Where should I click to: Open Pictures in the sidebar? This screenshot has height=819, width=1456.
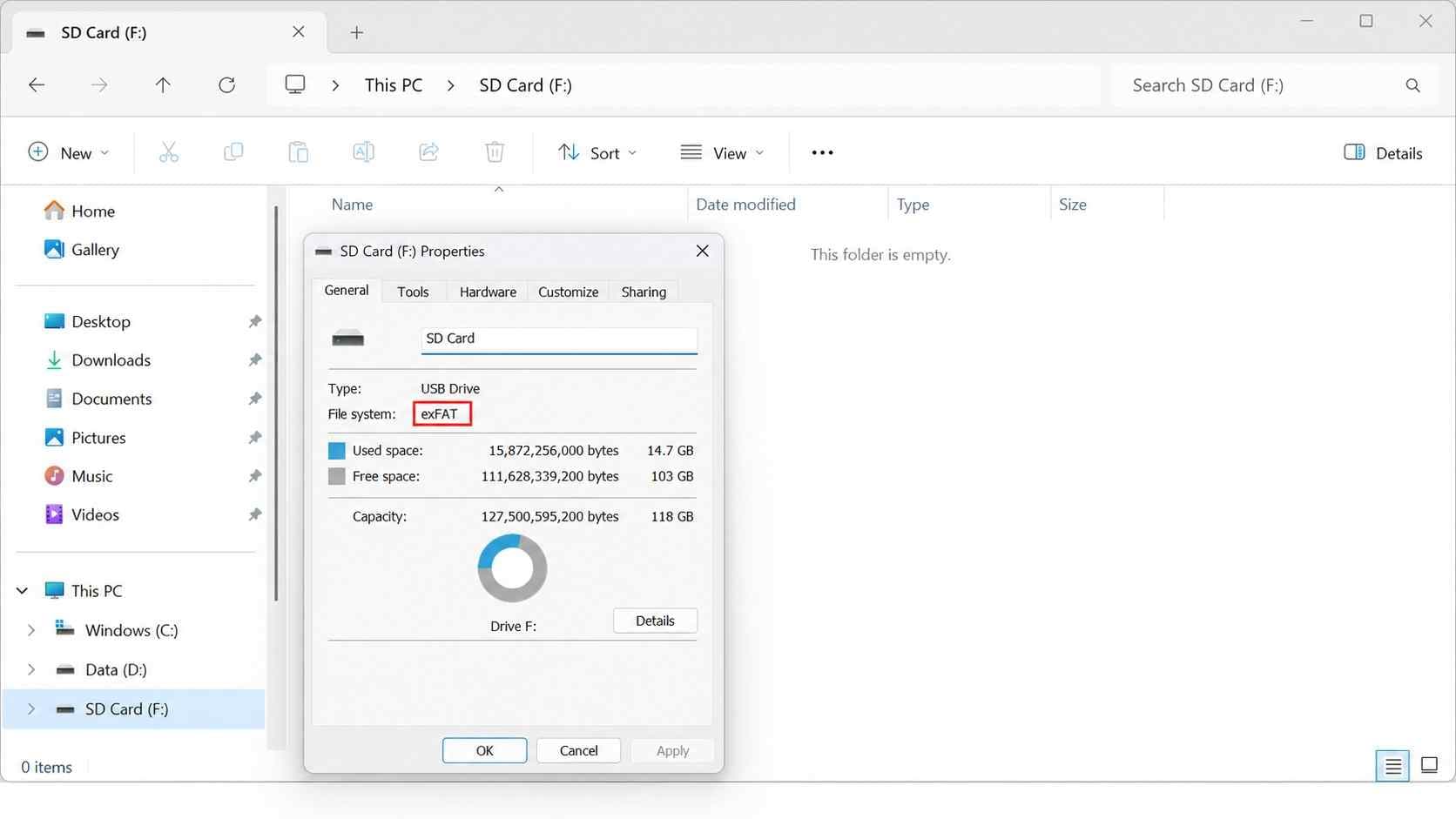pyautogui.click(x=84, y=438)
